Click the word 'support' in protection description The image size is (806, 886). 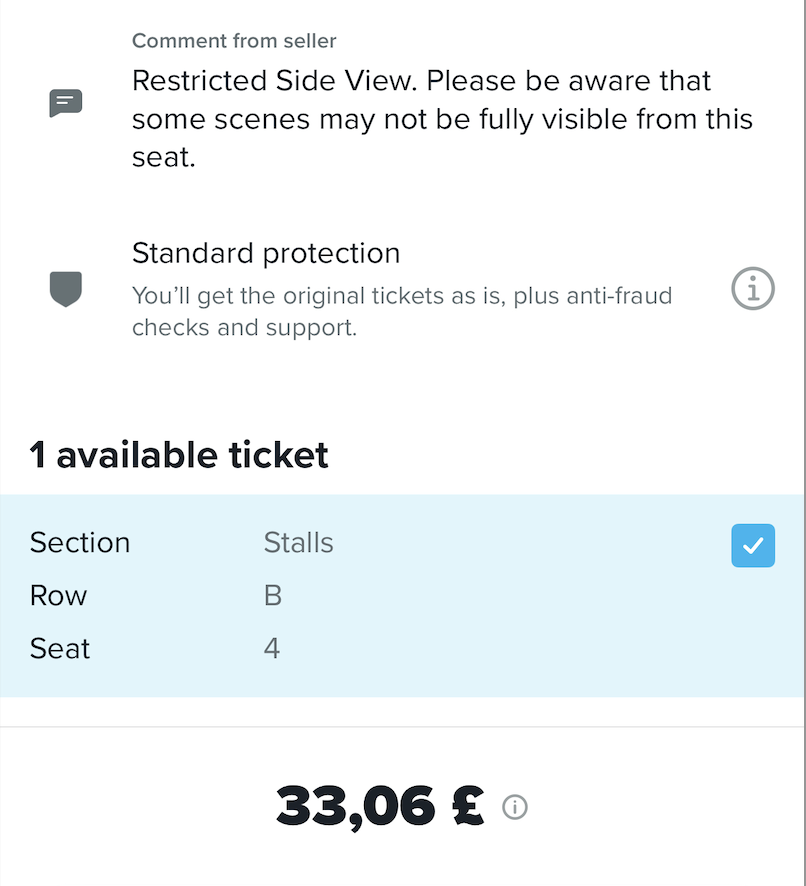coord(316,327)
